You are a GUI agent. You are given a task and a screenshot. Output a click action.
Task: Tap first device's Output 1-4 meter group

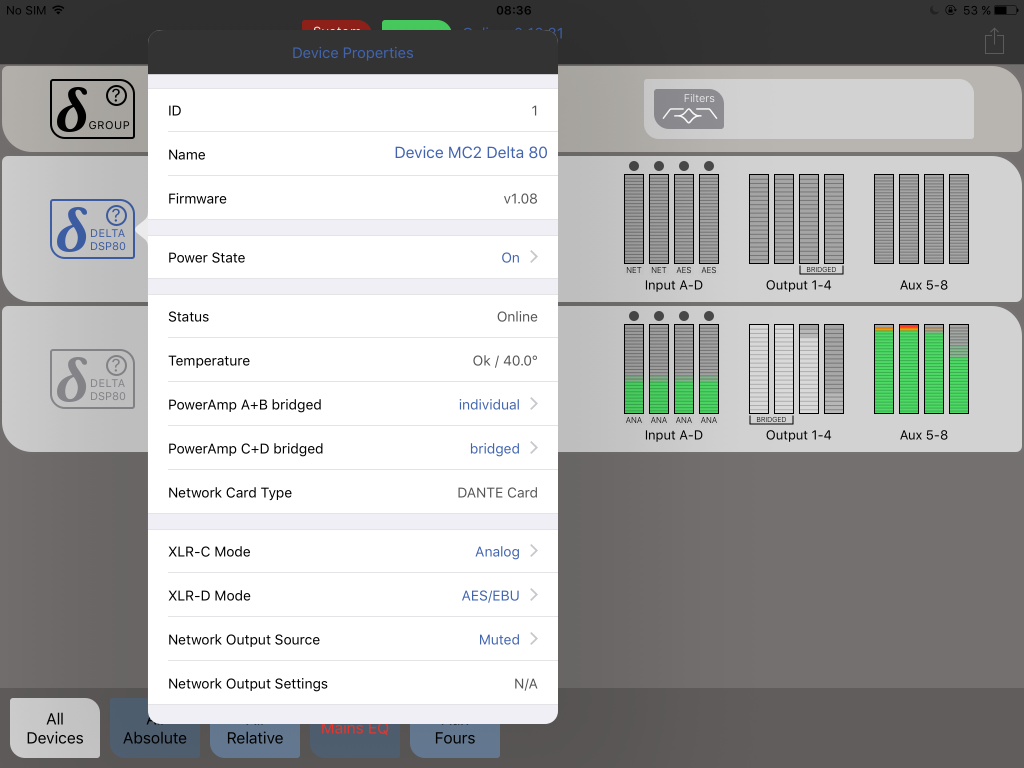pos(796,220)
